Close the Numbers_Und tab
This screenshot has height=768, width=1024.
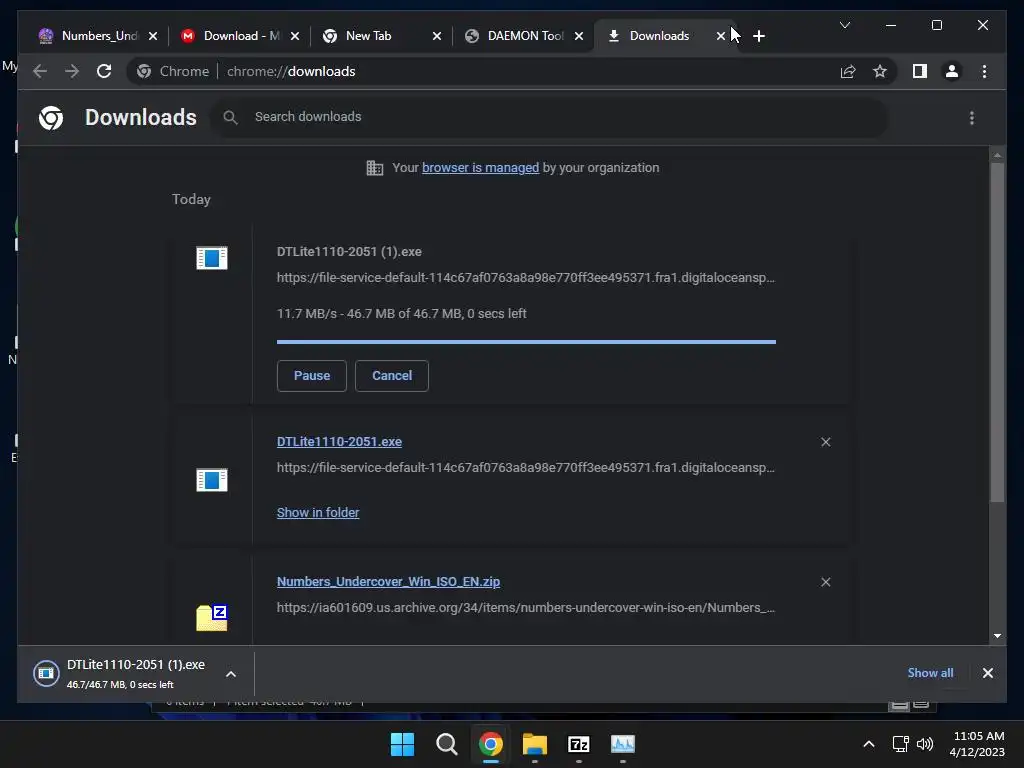[x=153, y=36]
